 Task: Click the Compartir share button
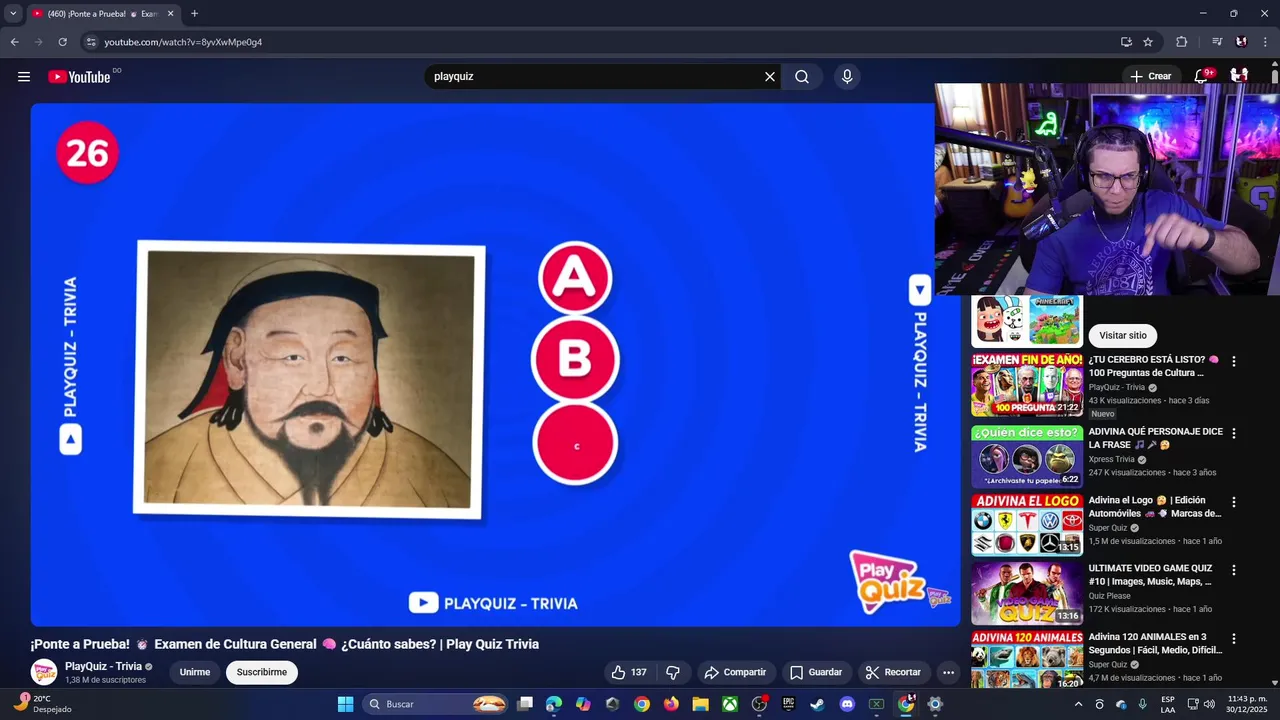click(735, 672)
